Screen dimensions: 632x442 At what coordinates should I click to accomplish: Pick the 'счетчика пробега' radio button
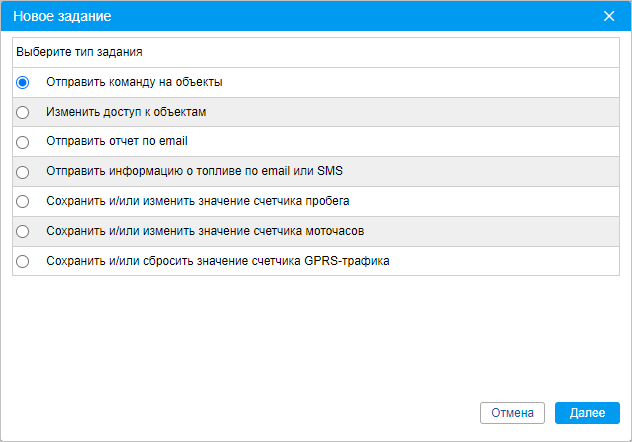coord(23,201)
